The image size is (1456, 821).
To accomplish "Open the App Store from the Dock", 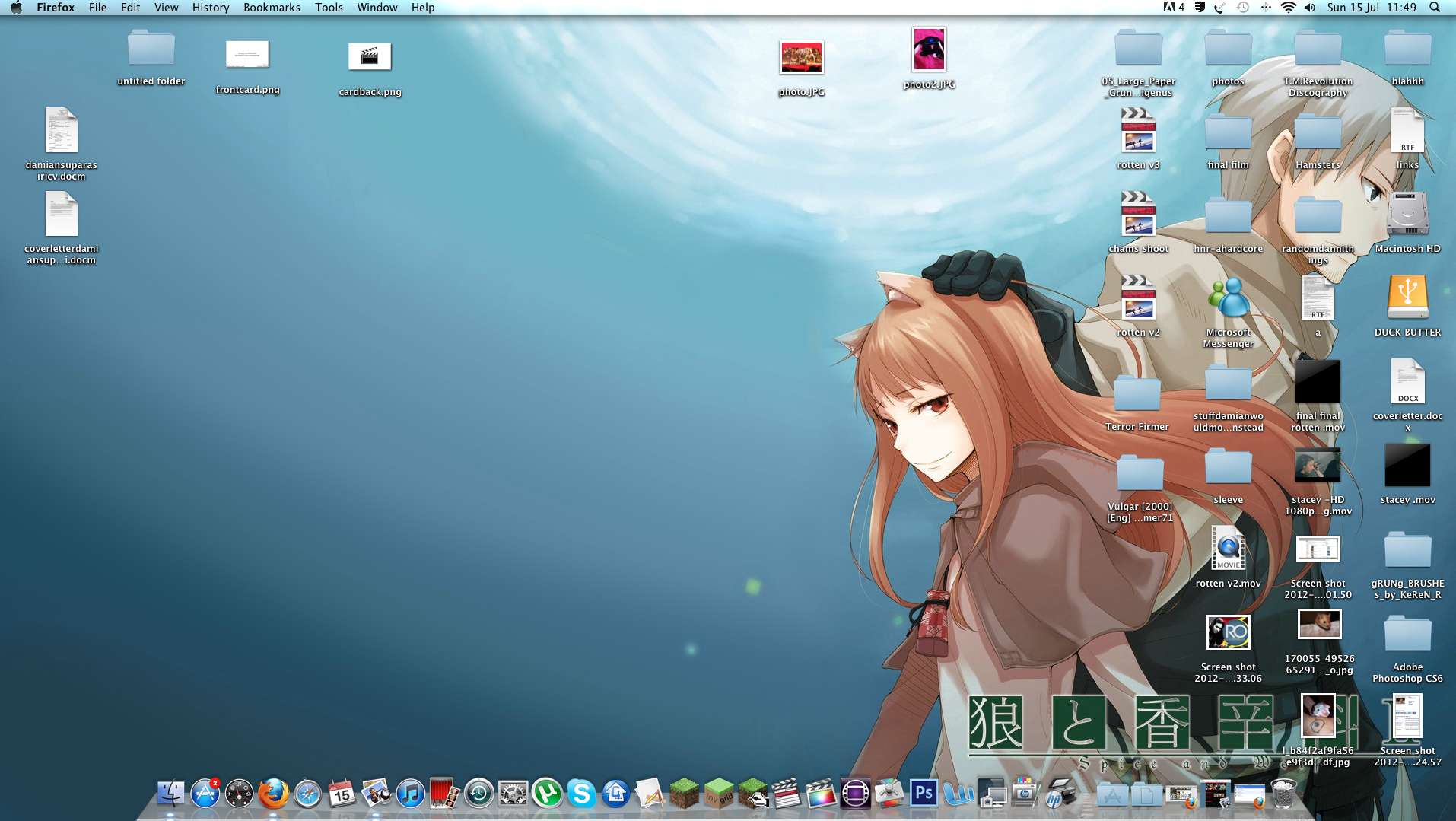I will coord(206,792).
